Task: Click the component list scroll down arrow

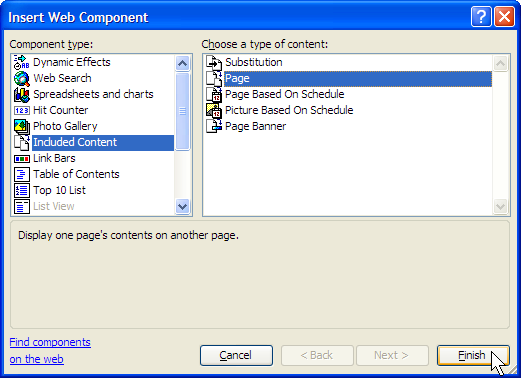Action: tap(182, 206)
